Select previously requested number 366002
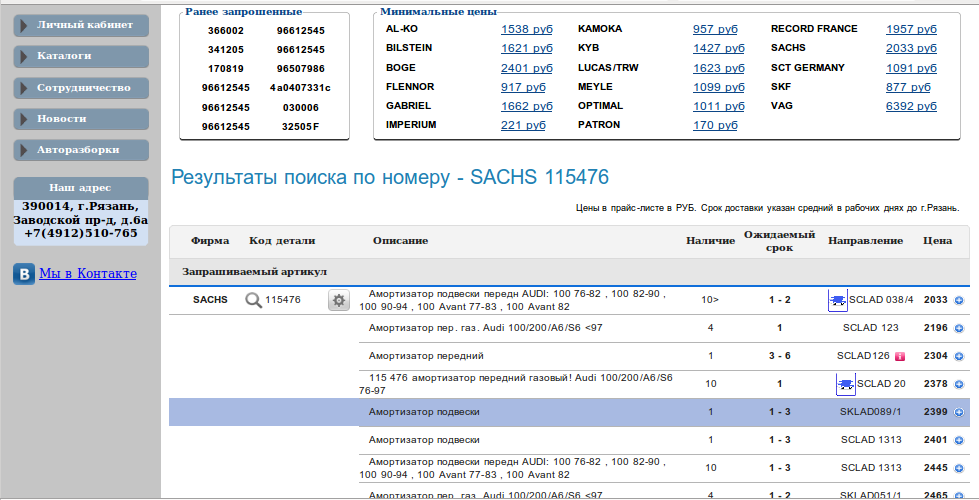Viewport: 979px width, 500px height. [x=226, y=31]
